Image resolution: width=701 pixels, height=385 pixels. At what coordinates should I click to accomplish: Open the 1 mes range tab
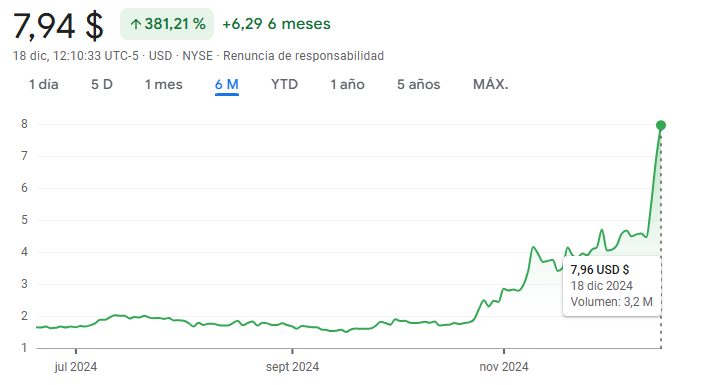[164, 85]
